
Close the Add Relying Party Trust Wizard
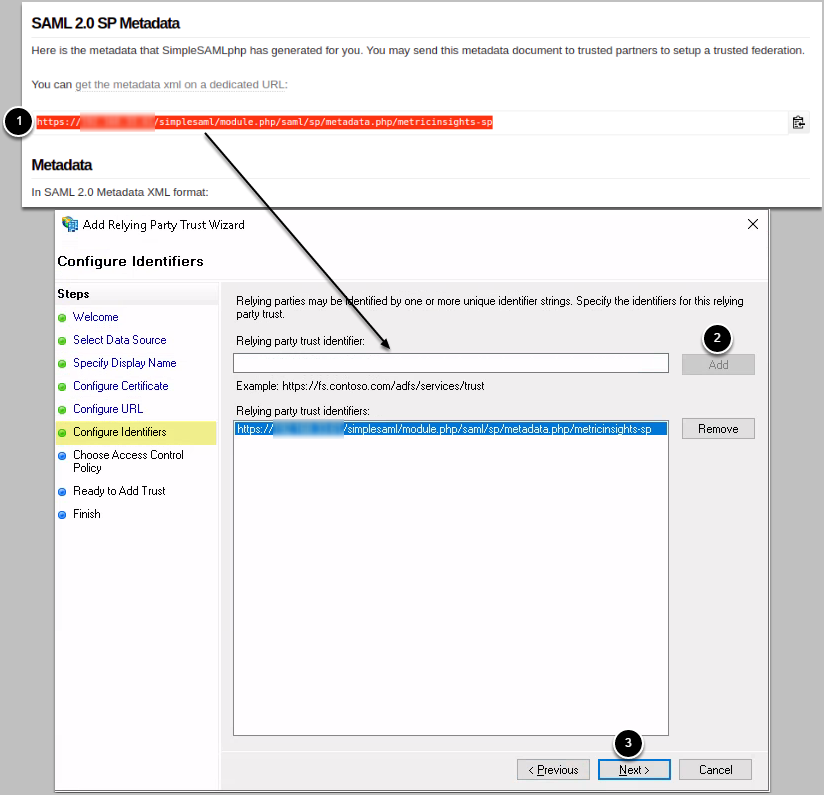pyautogui.click(x=753, y=224)
